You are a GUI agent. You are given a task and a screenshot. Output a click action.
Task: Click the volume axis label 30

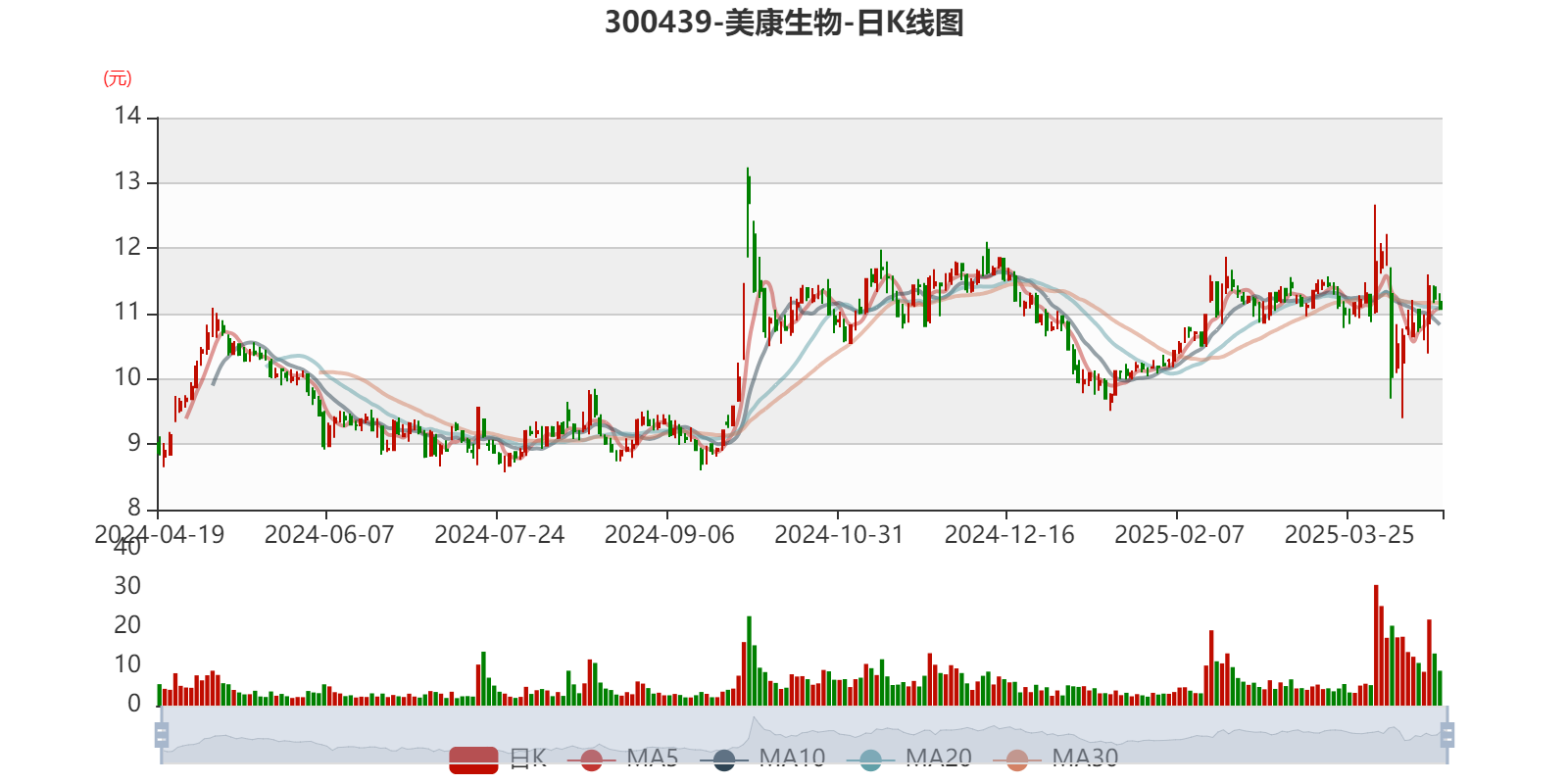pos(127,586)
